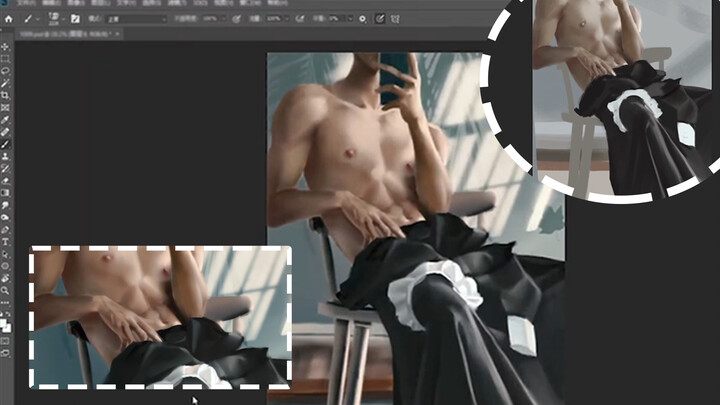Open the Image menu
The height and width of the screenshot is (405, 720).
[76, 3]
